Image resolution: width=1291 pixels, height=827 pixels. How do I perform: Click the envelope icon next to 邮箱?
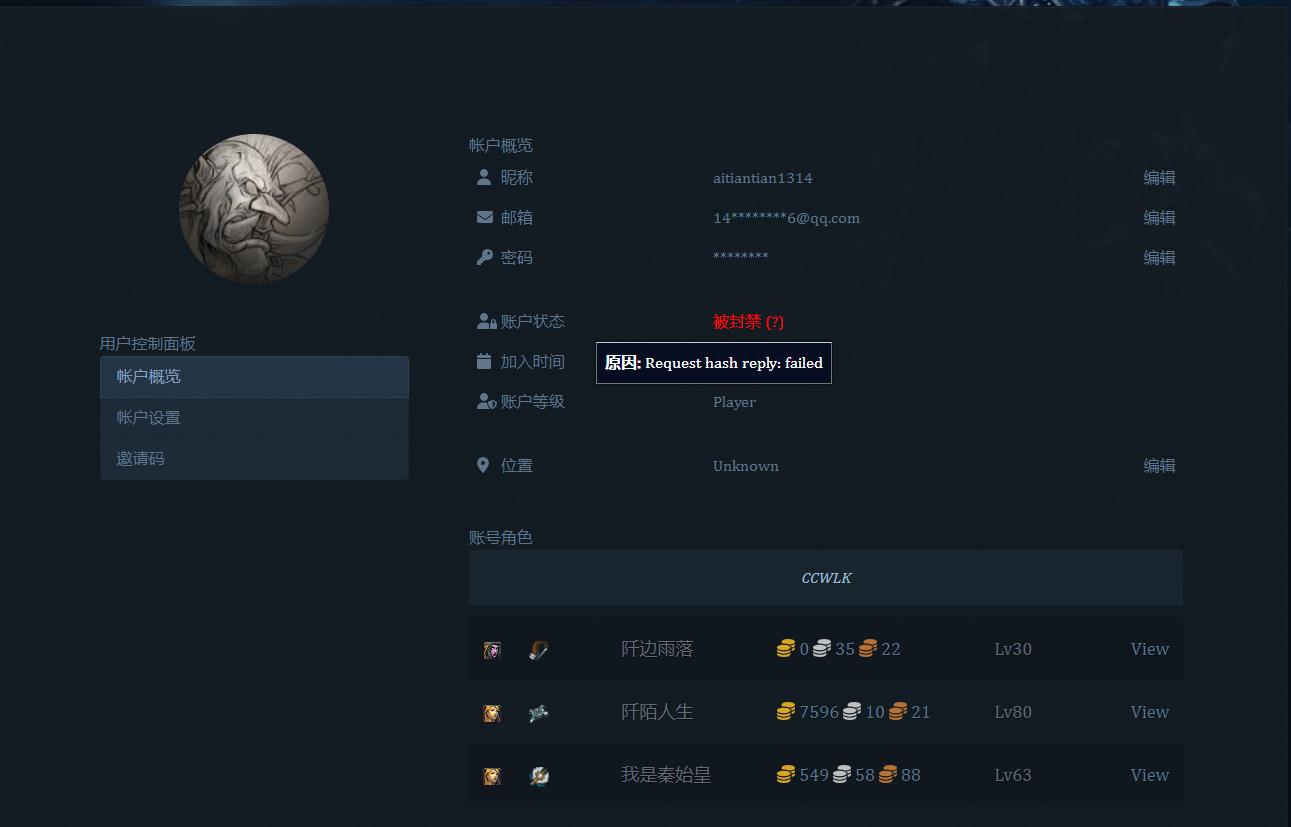point(483,217)
